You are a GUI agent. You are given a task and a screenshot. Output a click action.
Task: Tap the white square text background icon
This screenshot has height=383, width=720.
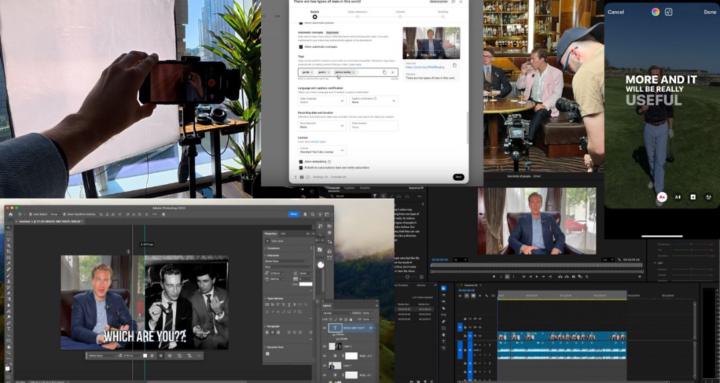pyautogui.click(x=693, y=197)
